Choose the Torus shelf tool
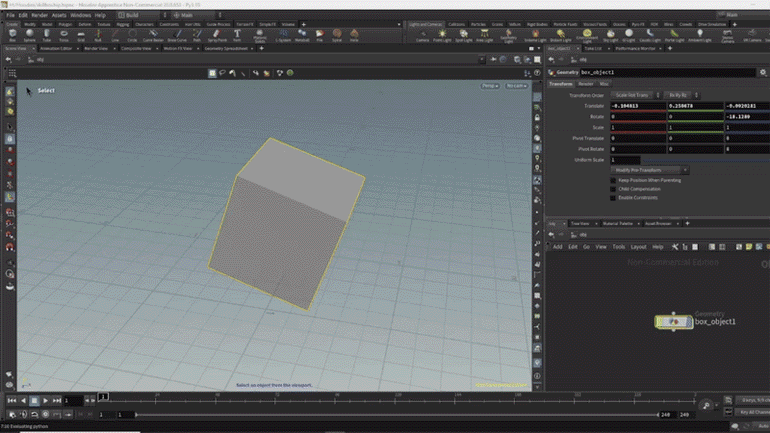770x433 pixels. point(63,35)
